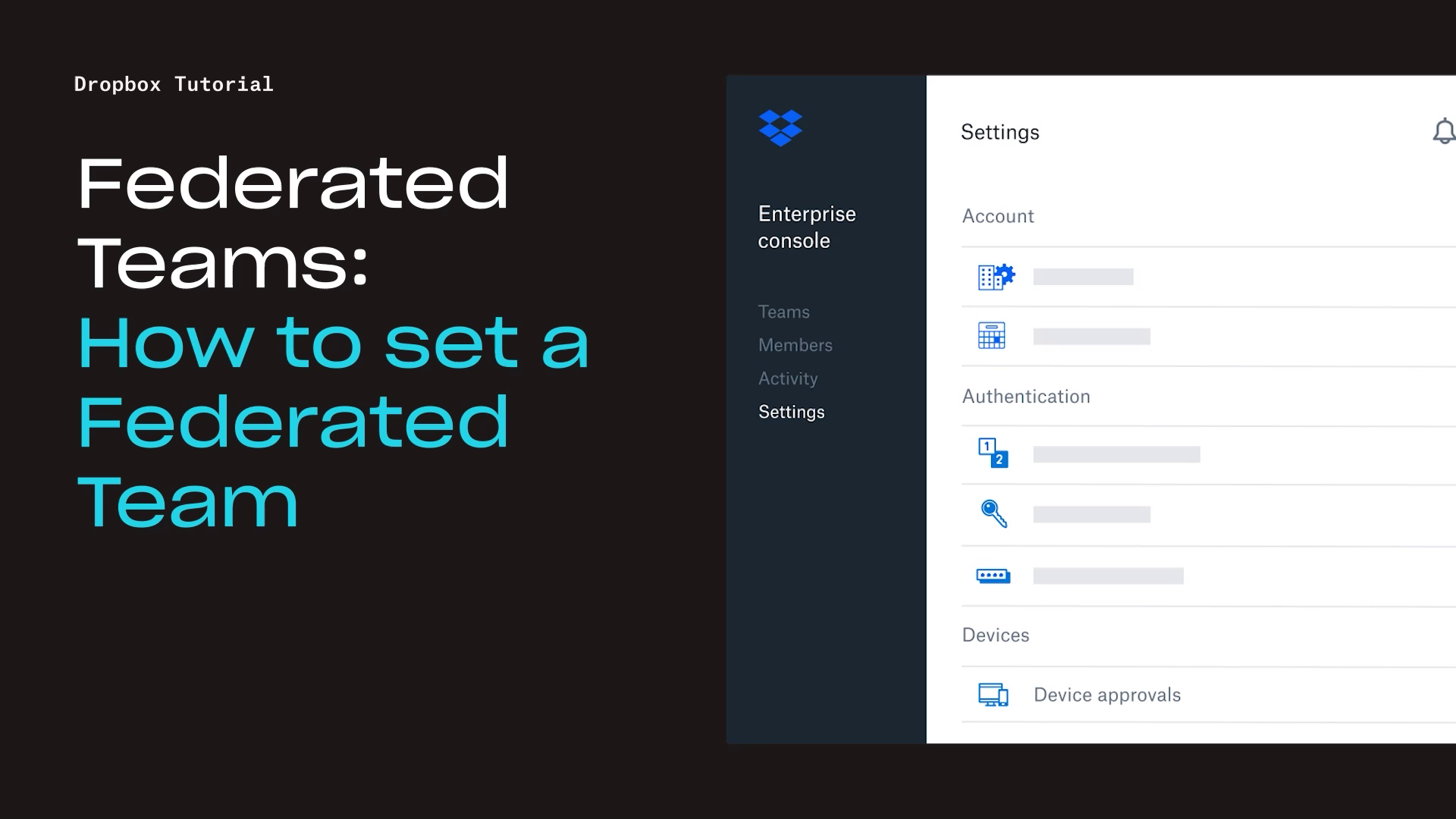The width and height of the screenshot is (1456, 819).
Task: Expand the Authentication section
Action: (1025, 396)
